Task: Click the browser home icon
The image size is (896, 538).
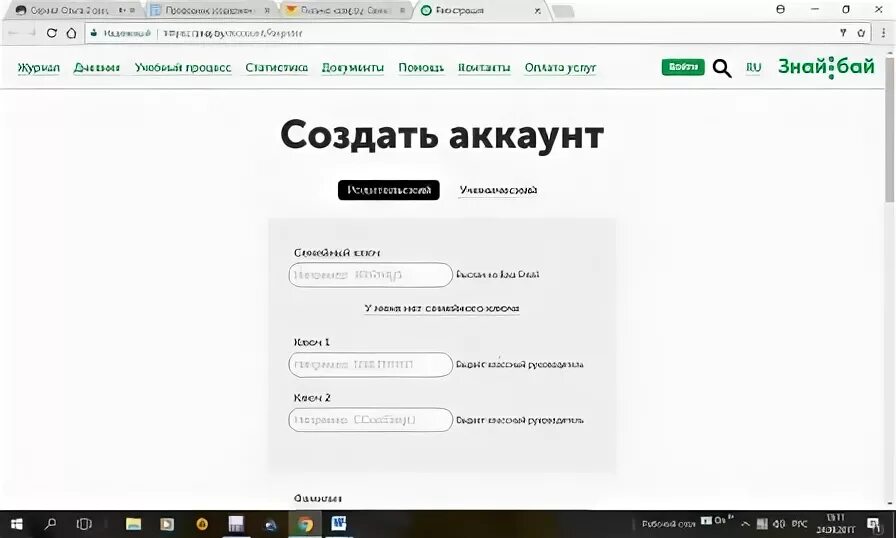Action: coord(71,33)
